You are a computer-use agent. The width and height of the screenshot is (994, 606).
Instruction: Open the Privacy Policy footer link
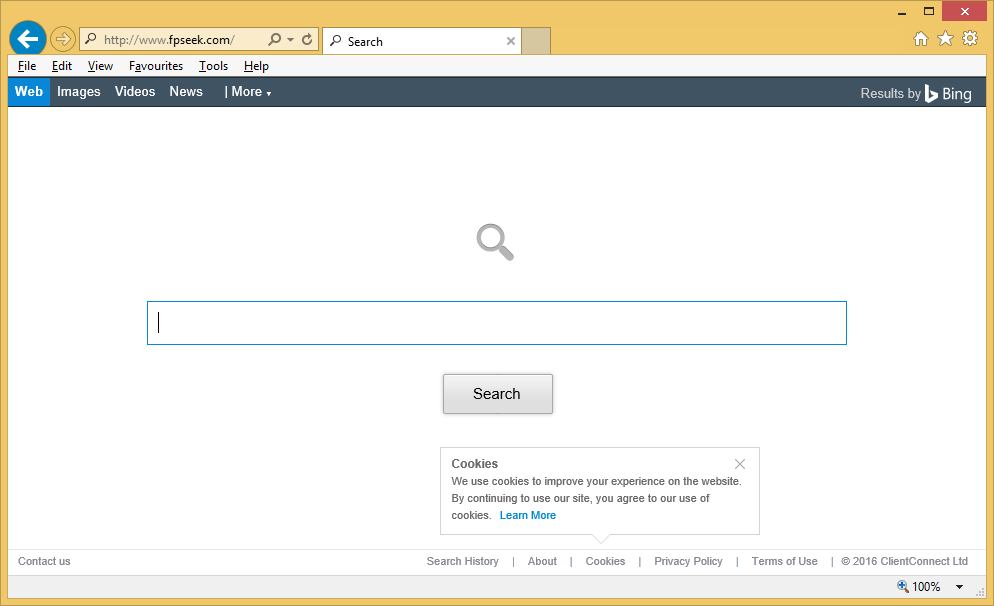pyautogui.click(x=688, y=561)
